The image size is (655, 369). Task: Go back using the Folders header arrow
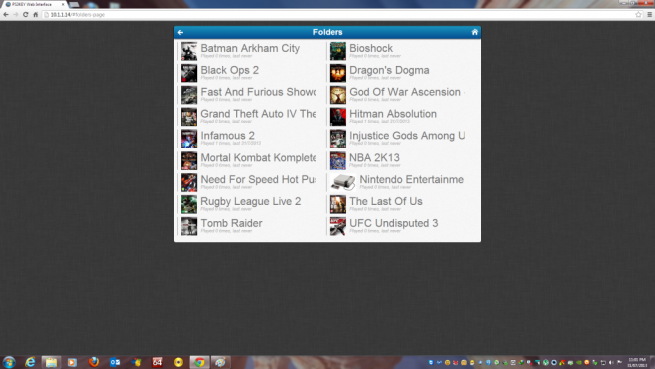[x=180, y=32]
